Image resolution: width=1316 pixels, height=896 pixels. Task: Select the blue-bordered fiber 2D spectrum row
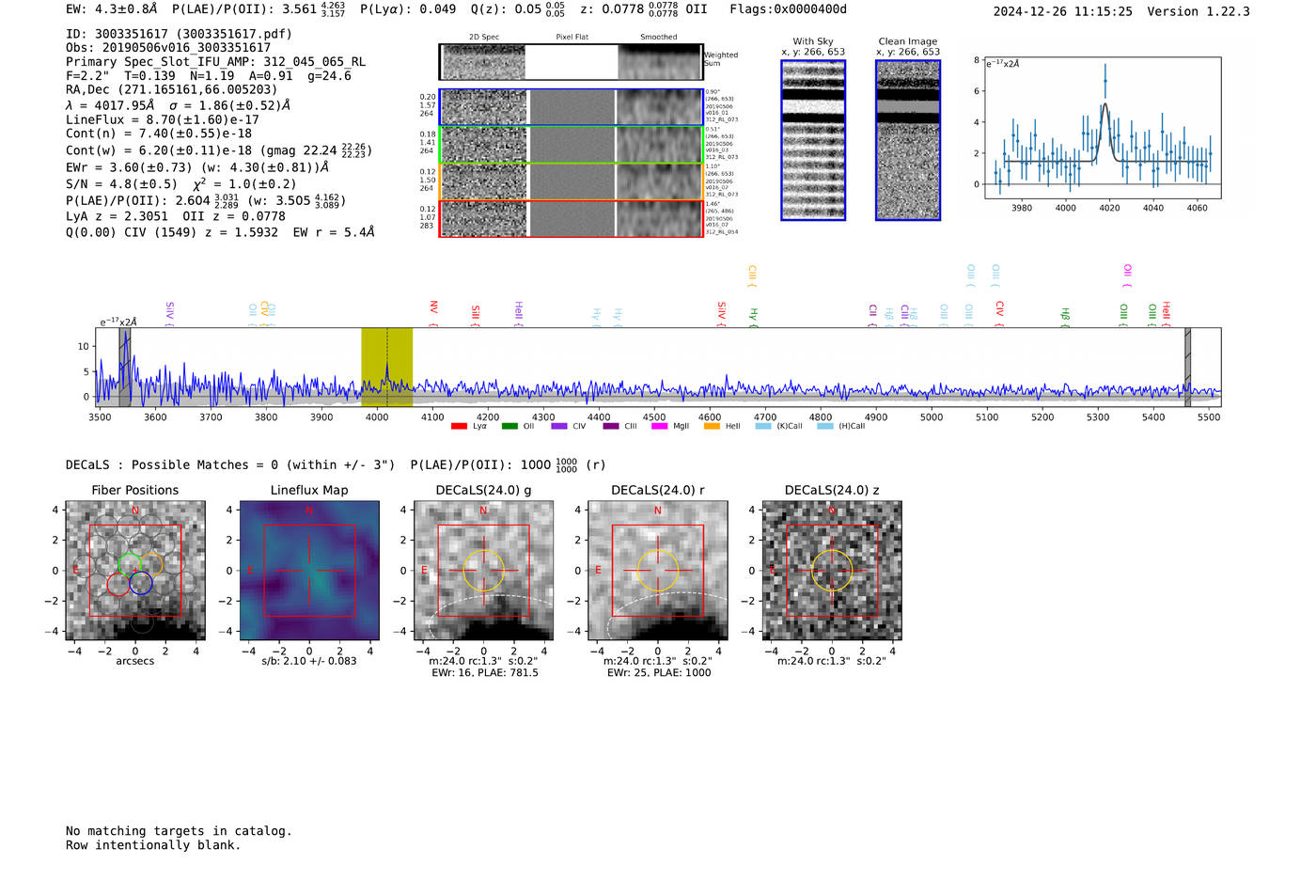click(572, 107)
